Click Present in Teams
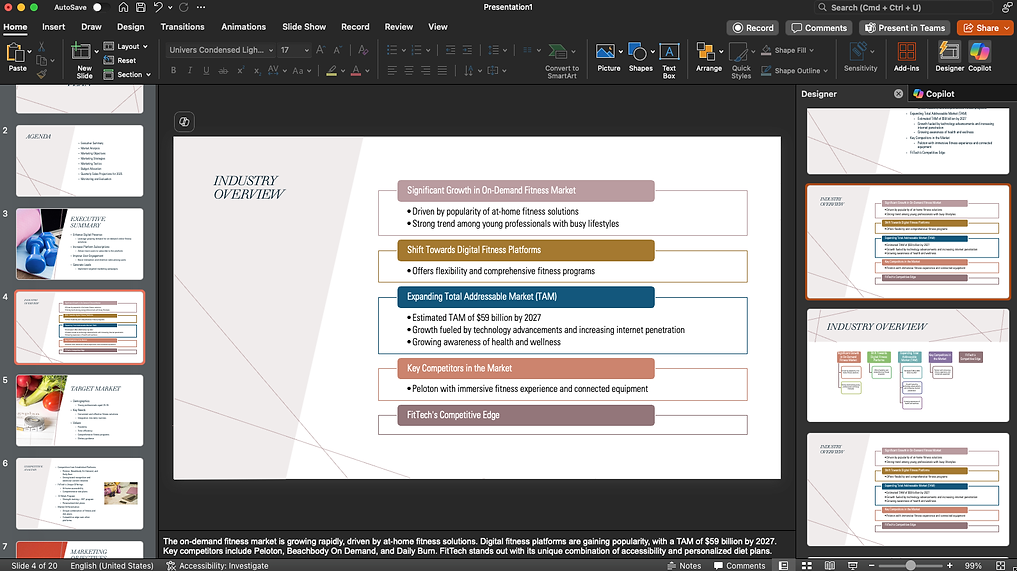 click(x=905, y=28)
